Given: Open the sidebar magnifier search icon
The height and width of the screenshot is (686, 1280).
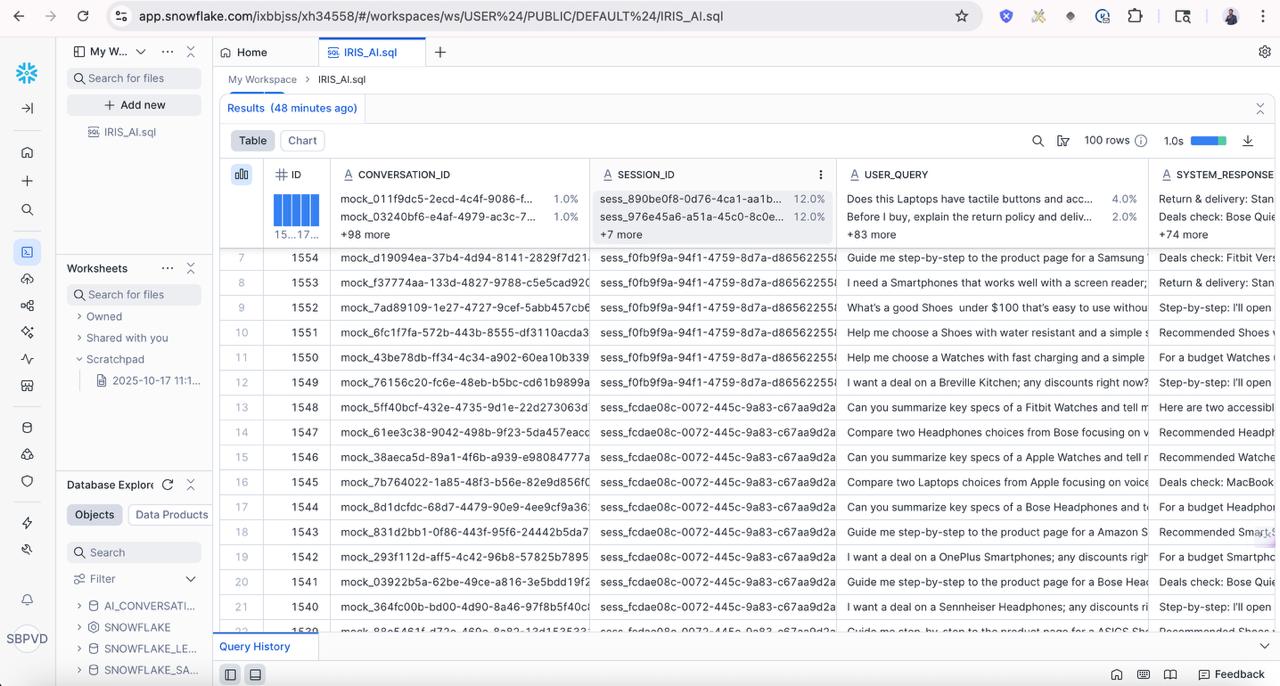Looking at the screenshot, I should coord(27,210).
